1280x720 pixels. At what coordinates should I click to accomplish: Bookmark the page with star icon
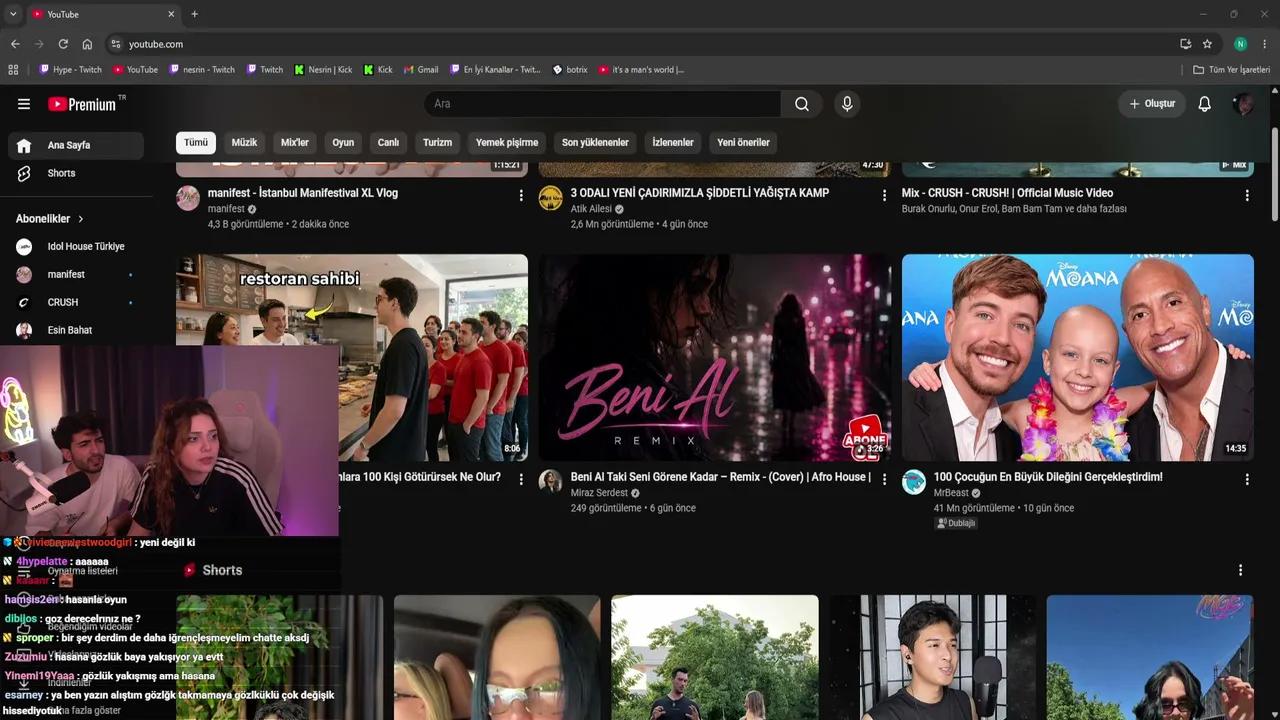(1207, 44)
